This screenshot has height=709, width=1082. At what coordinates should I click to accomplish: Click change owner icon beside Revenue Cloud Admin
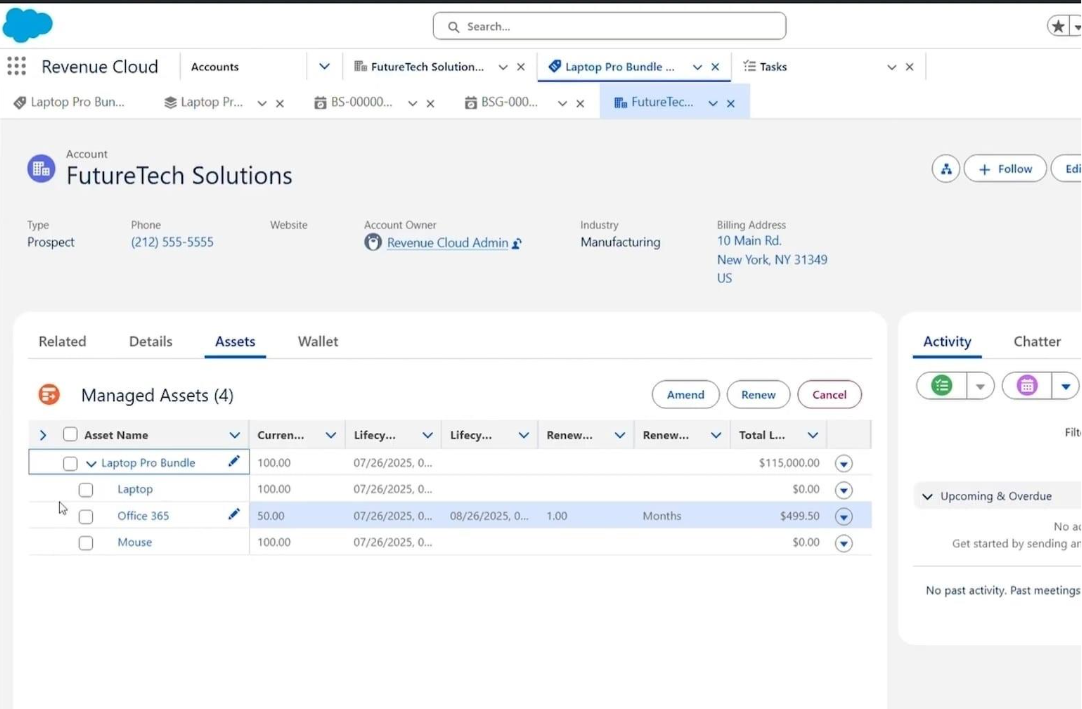tap(517, 243)
